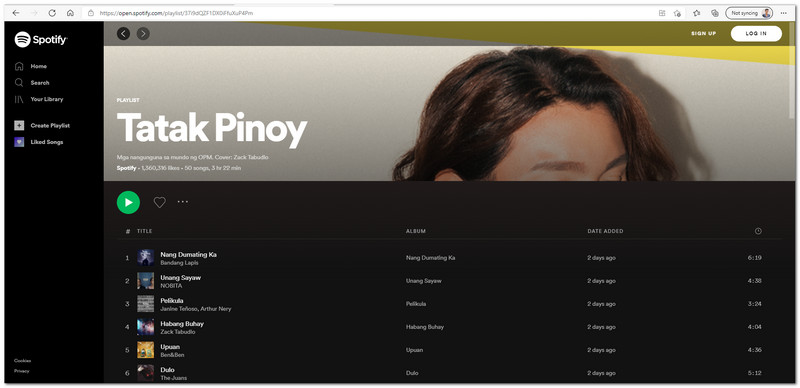800x388 pixels.
Task: Open browser settings and more menu
Action: point(784,13)
